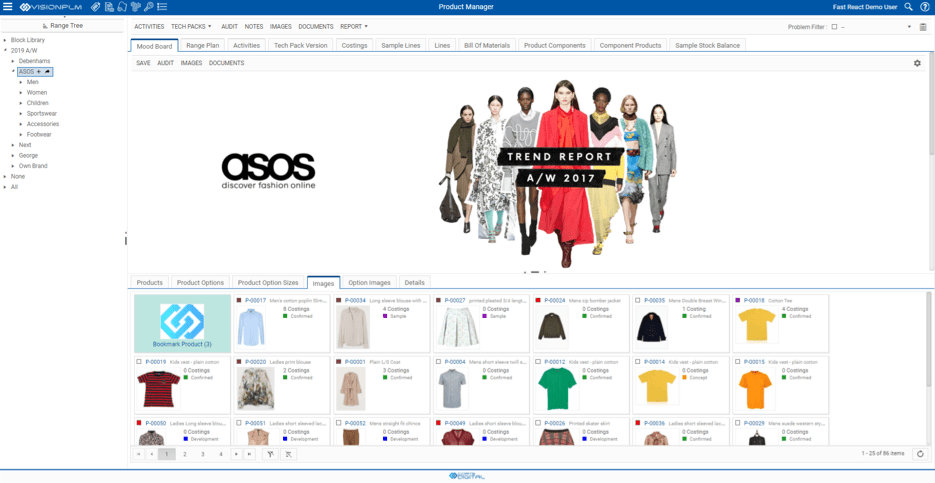The width and height of the screenshot is (935, 483).
Task: Open mood board settings gear
Action: (917, 63)
